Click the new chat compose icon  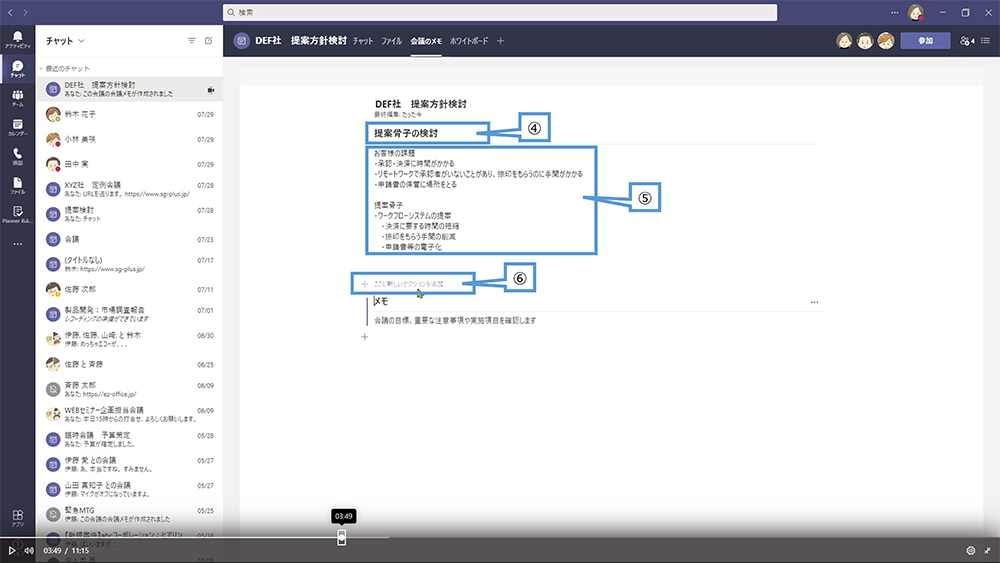pos(208,41)
